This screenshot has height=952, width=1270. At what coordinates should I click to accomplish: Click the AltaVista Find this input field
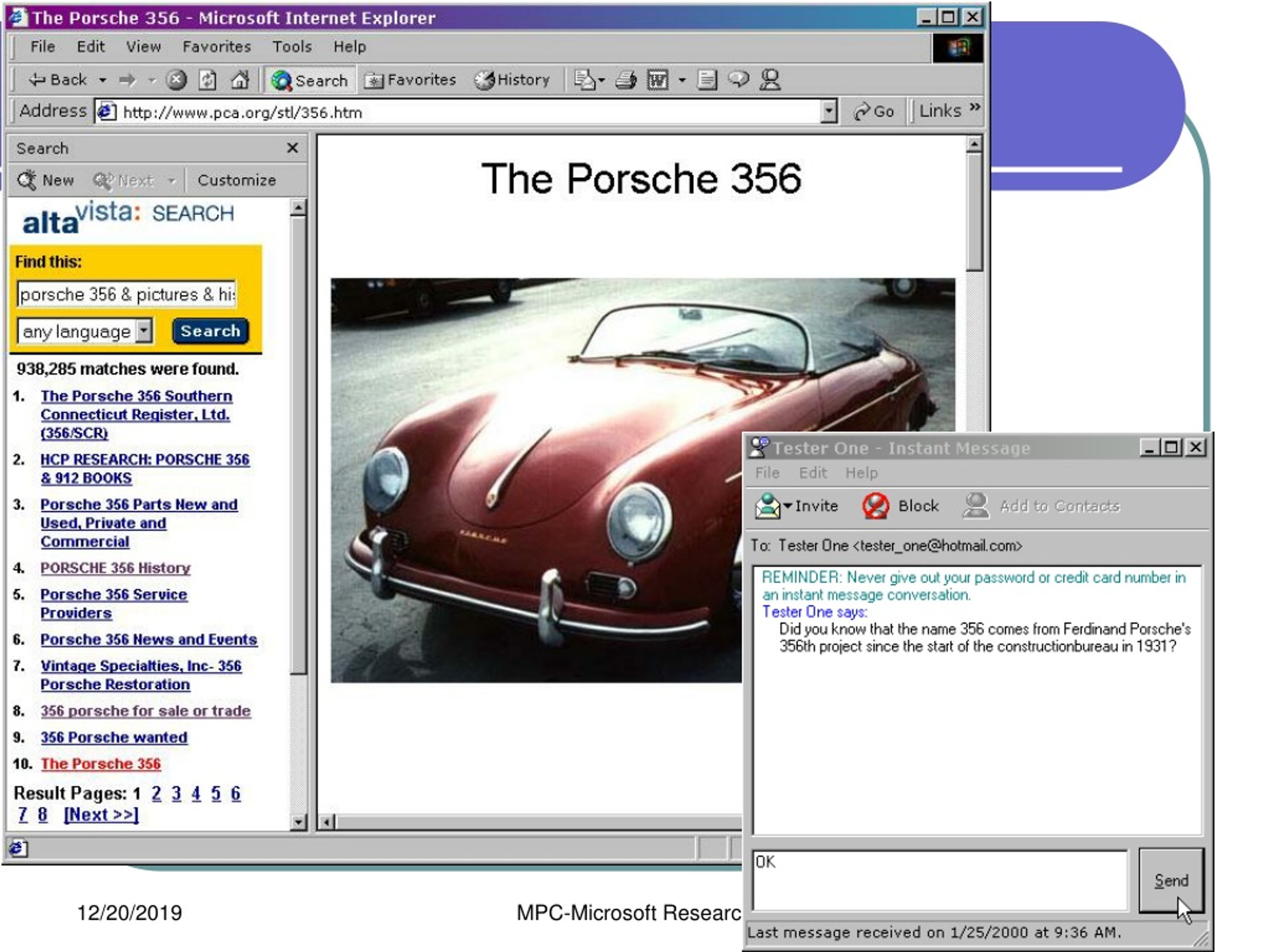coord(127,295)
